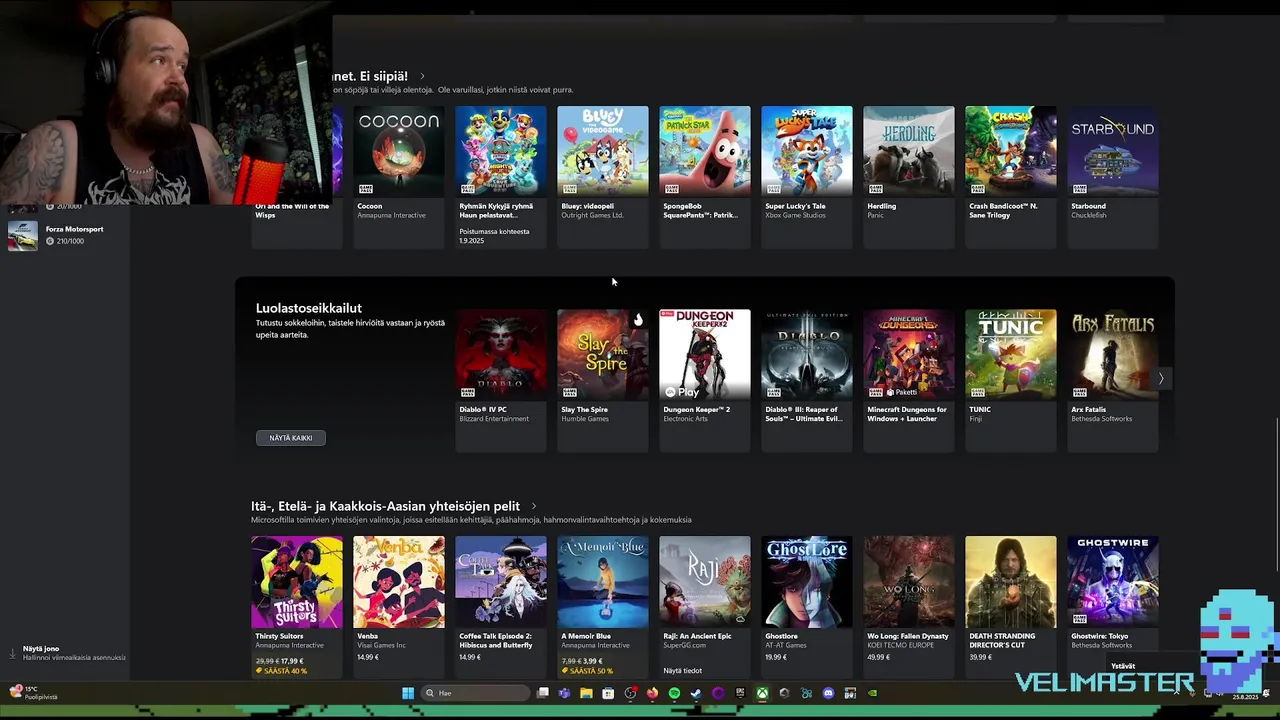Select Ghostwire: Tokyo cover art

[x=1112, y=582]
